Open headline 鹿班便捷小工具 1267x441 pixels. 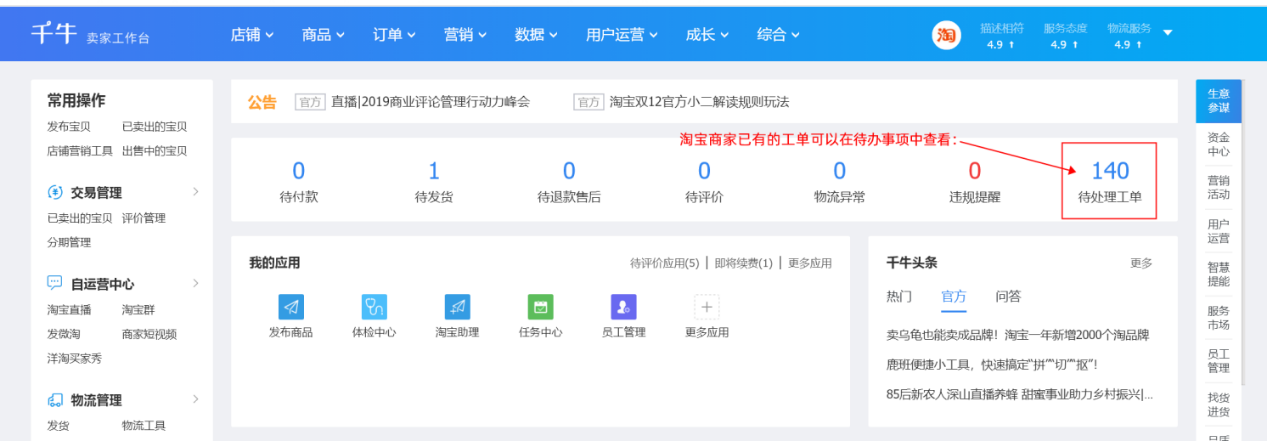click(x=992, y=364)
